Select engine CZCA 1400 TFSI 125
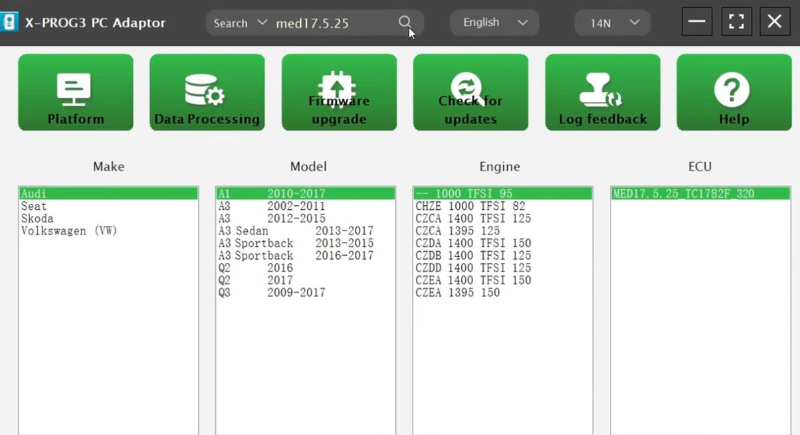The width and height of the screenshot is (800, 435). (503, 218)
